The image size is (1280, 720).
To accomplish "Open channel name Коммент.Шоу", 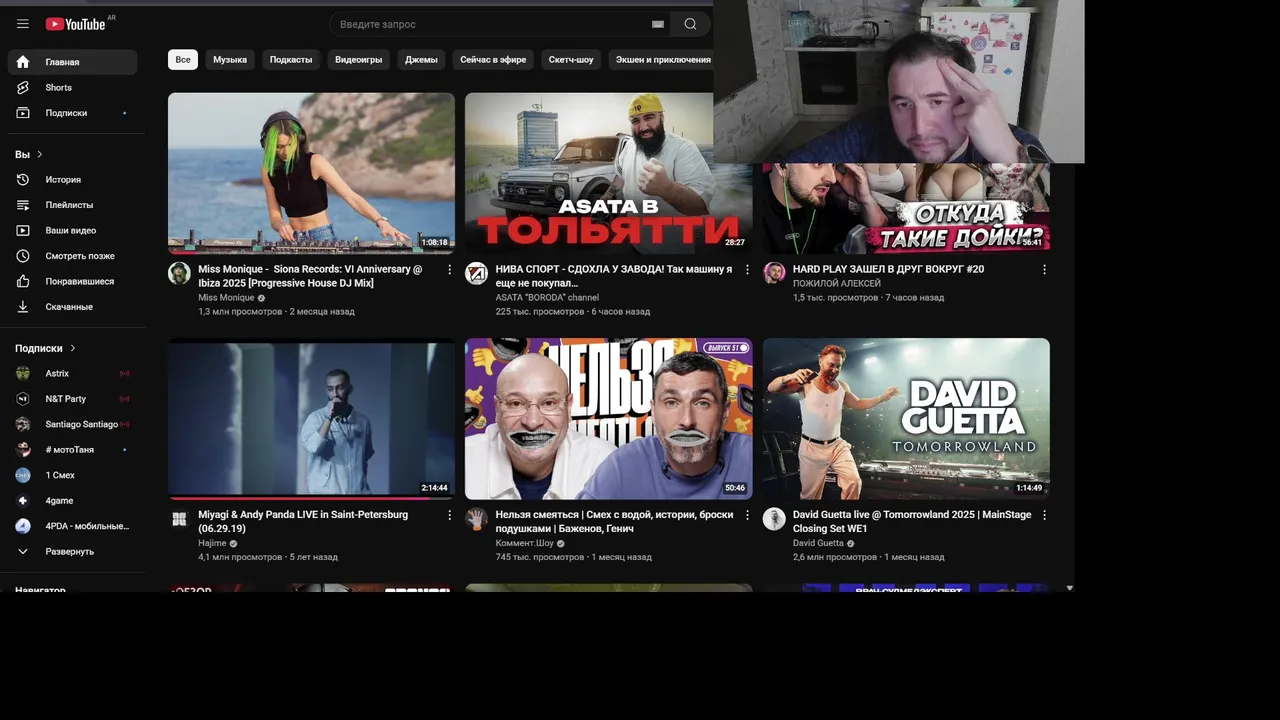I will tap(524, 543).
